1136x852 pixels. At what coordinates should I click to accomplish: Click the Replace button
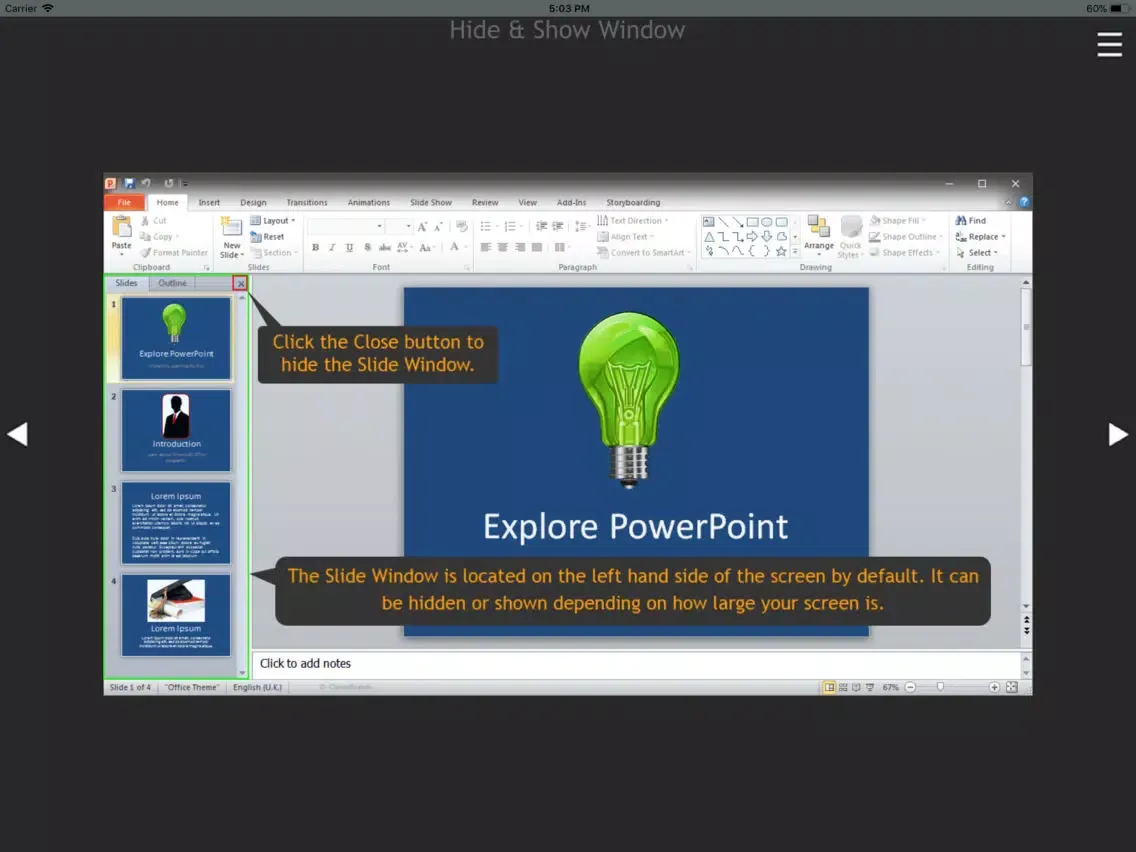[980, 236]
